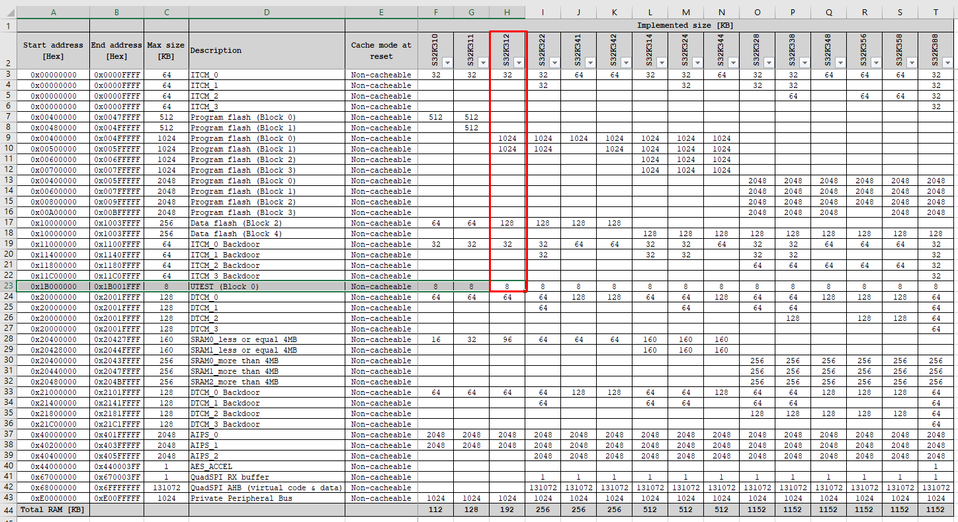Select column B header
Viewport: 958px width, 522px height.
pyautogui.click(x=117, y=12)
